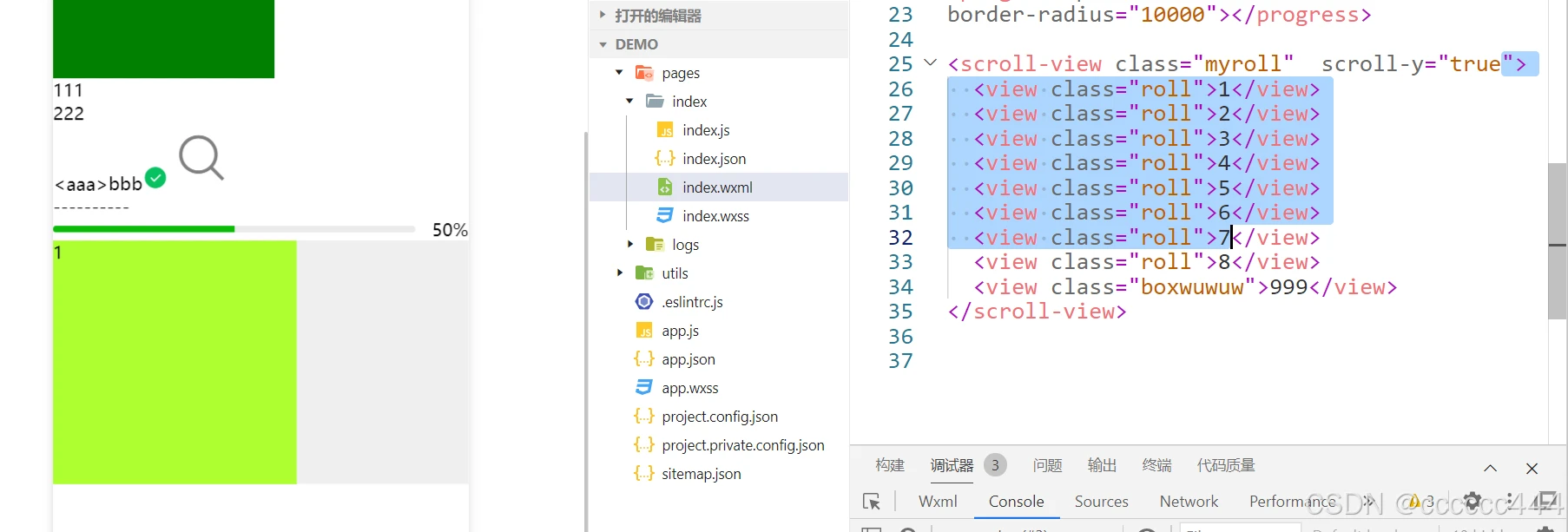Collapse the pages folder
Image resolution: width=1568 pixels, height=532 pixels.
point(619,73)
